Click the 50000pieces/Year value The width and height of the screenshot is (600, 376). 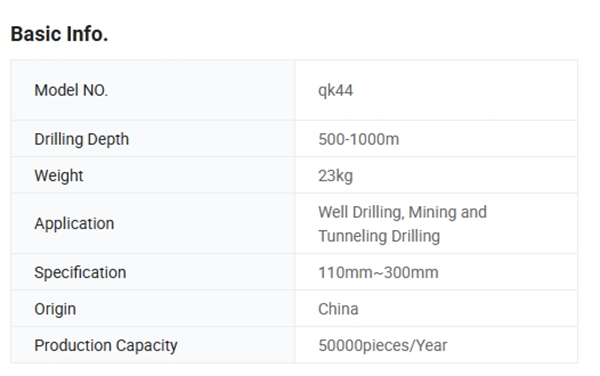383,346
